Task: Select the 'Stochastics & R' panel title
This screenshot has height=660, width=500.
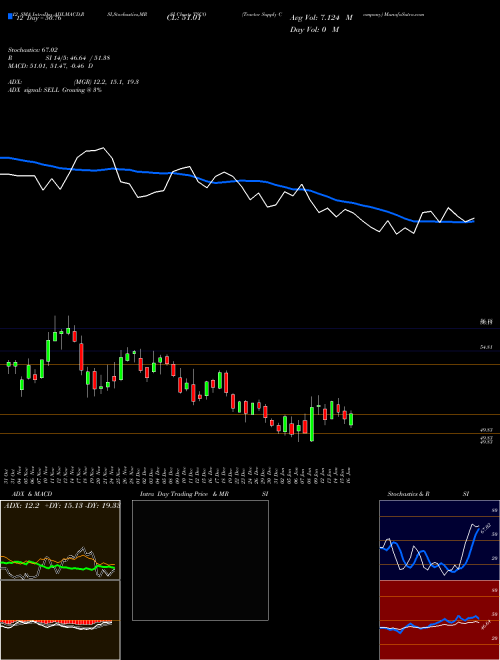Action: [408, 494]
